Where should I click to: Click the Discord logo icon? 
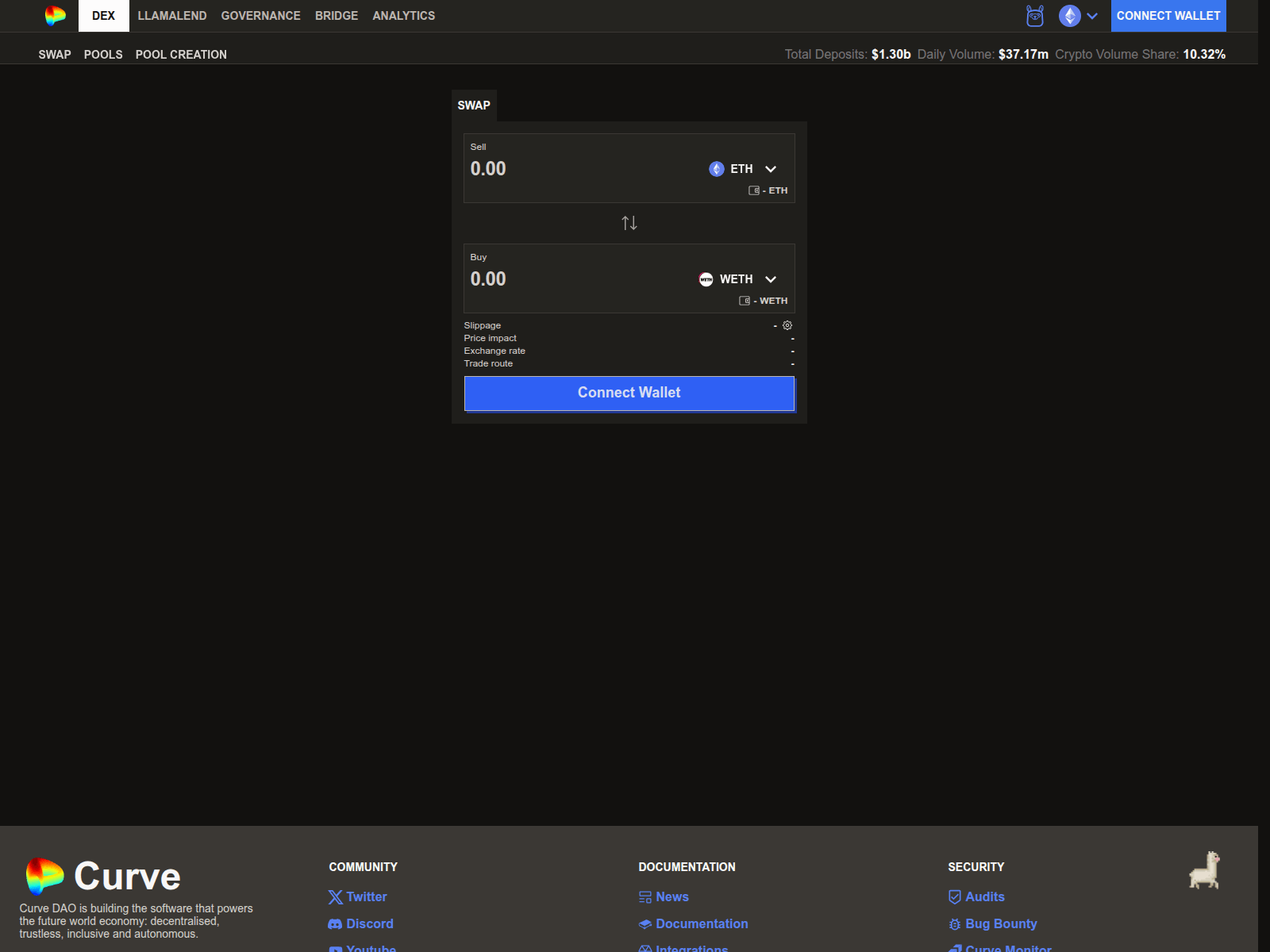click(x=335, y=924)
